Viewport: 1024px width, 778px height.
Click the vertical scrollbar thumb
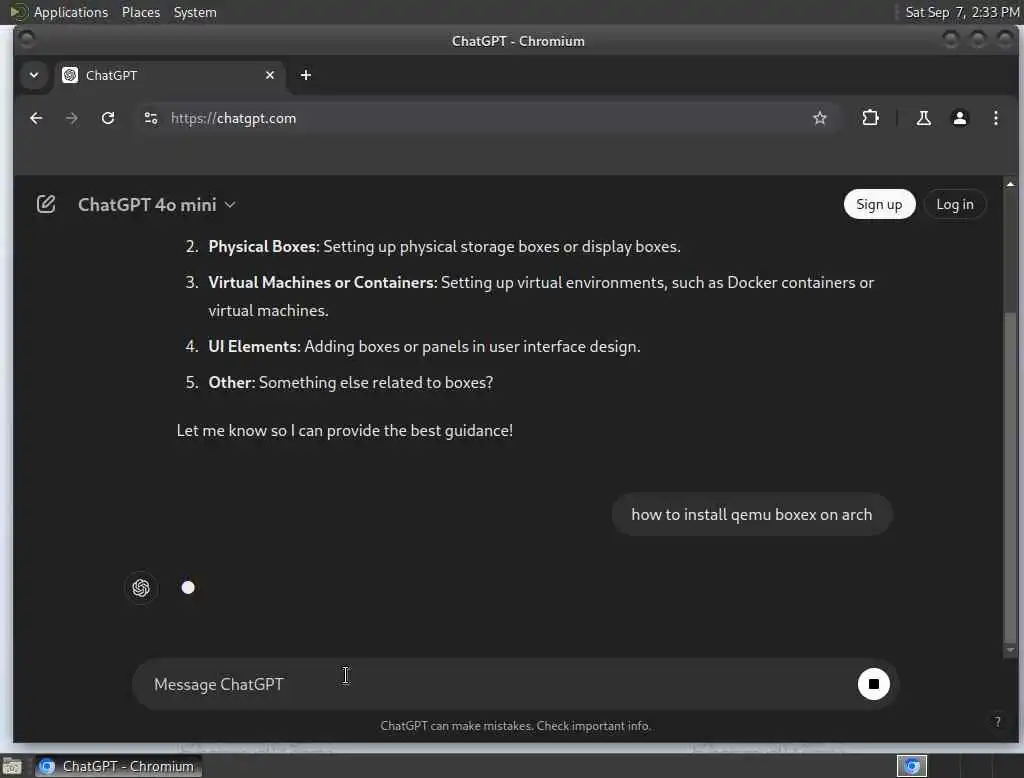1010,477
